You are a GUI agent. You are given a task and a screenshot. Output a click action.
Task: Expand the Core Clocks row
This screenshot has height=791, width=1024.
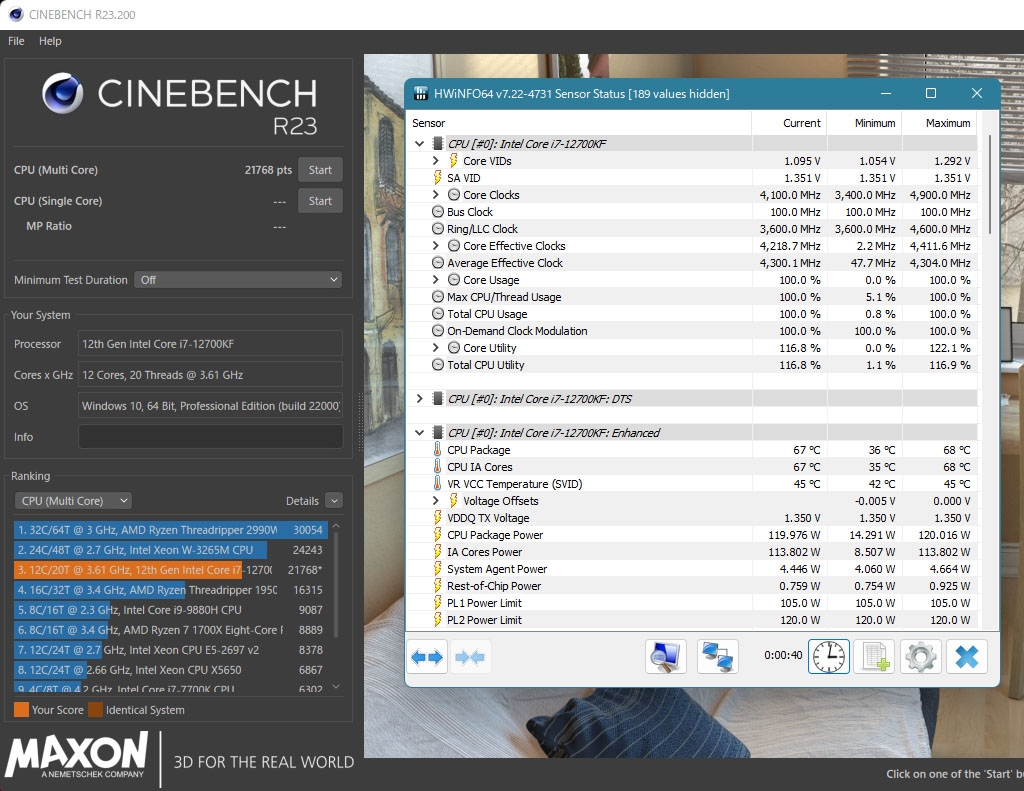[436, 195]
